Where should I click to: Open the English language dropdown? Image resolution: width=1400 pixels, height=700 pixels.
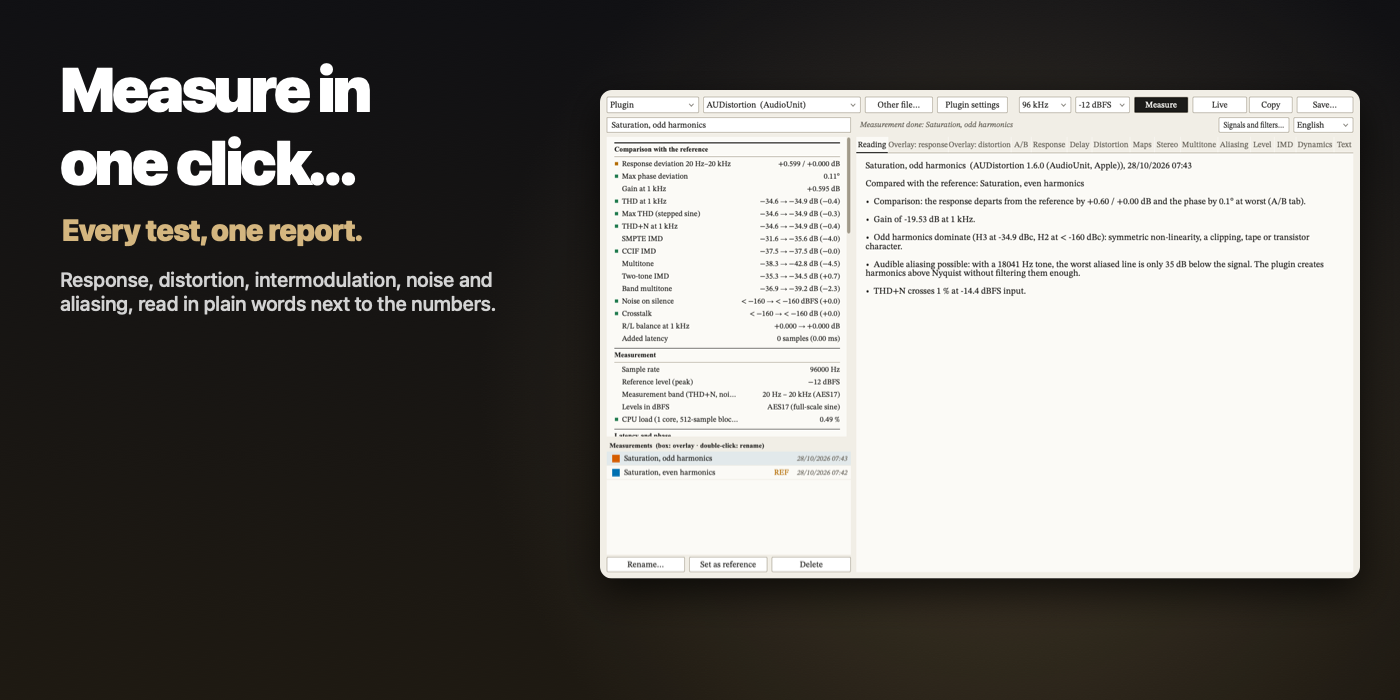click(1323, 125)
